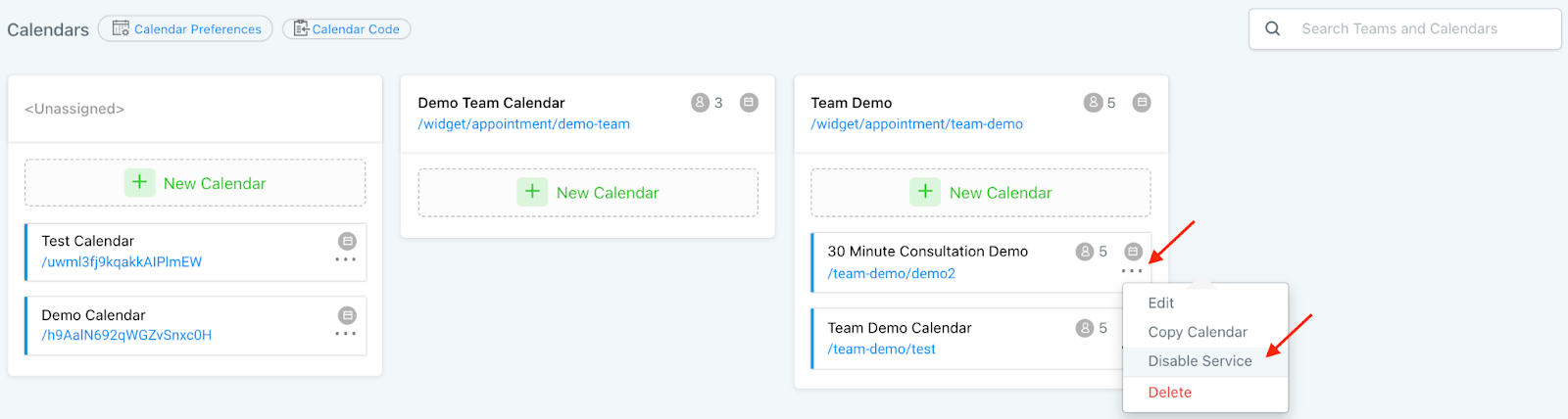This screenshot has width=1568, height=419.
Task: Open 30 Minute Consultation Demo options menu
Action: pyautogui.click(x=1132, y=271)
